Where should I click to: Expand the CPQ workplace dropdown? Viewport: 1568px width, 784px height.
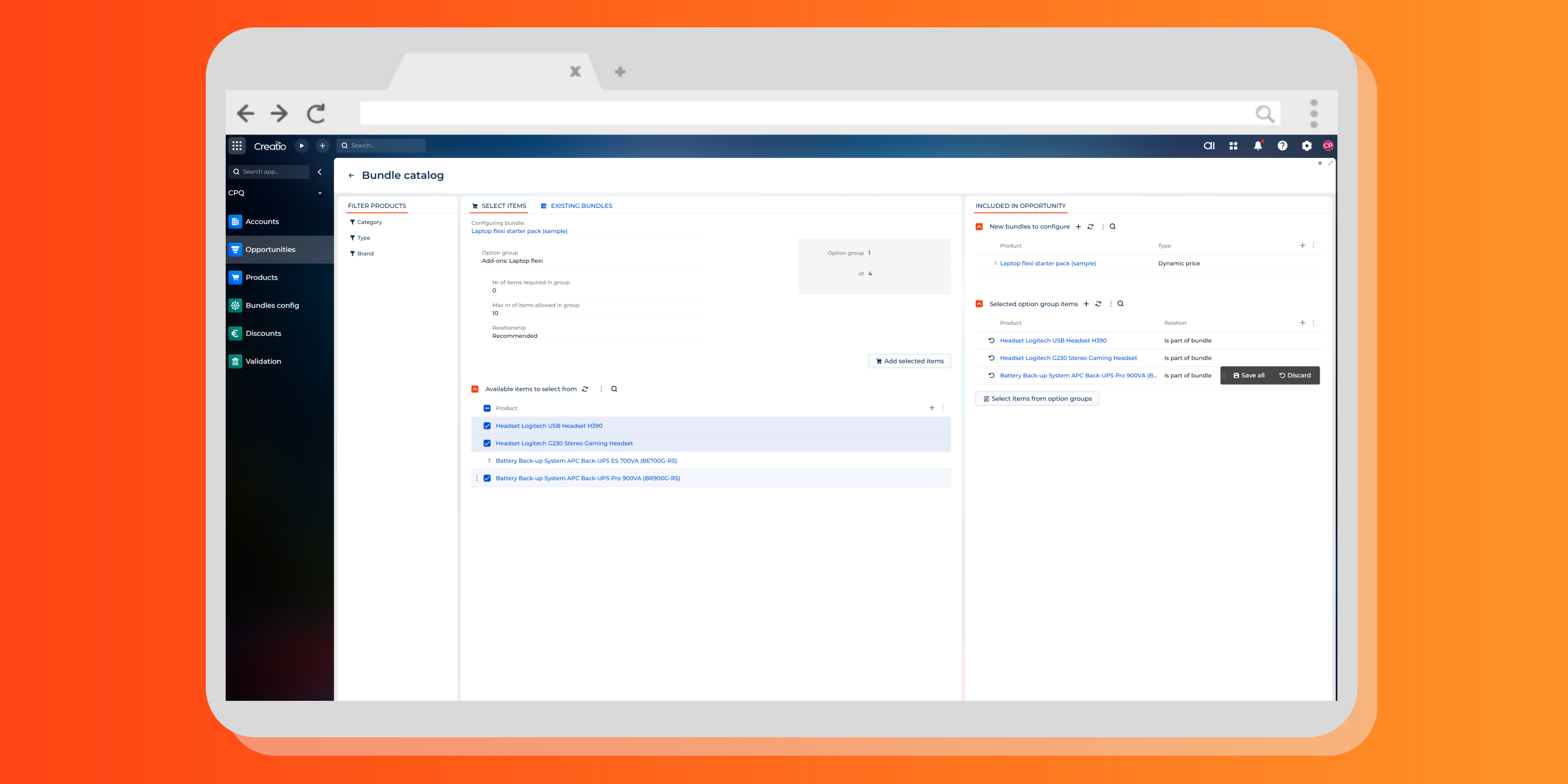click(x=320, y=193)
